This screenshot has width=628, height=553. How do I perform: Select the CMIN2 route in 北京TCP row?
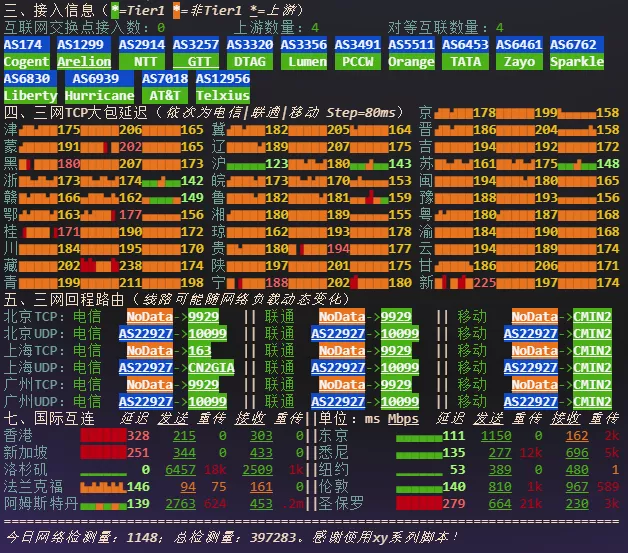pyautogui.click(x=591, y=316)
